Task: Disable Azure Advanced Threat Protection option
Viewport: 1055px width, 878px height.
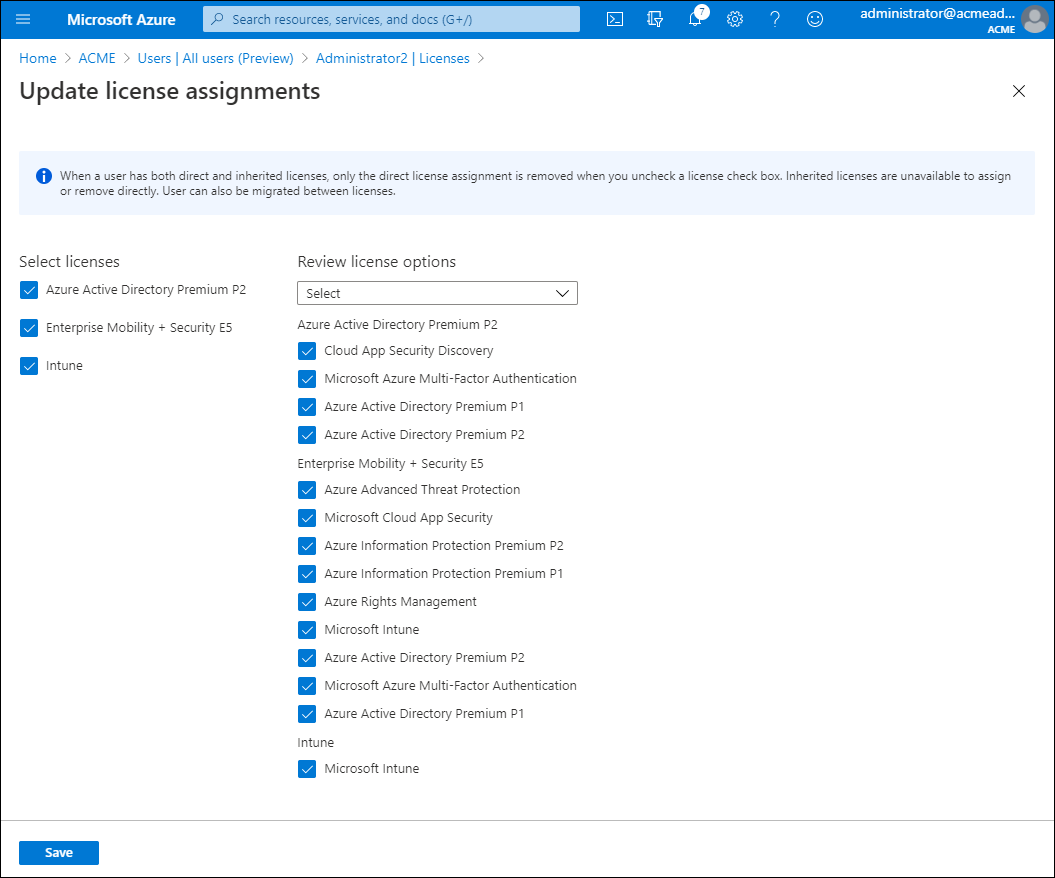Action: click(307, 490)
